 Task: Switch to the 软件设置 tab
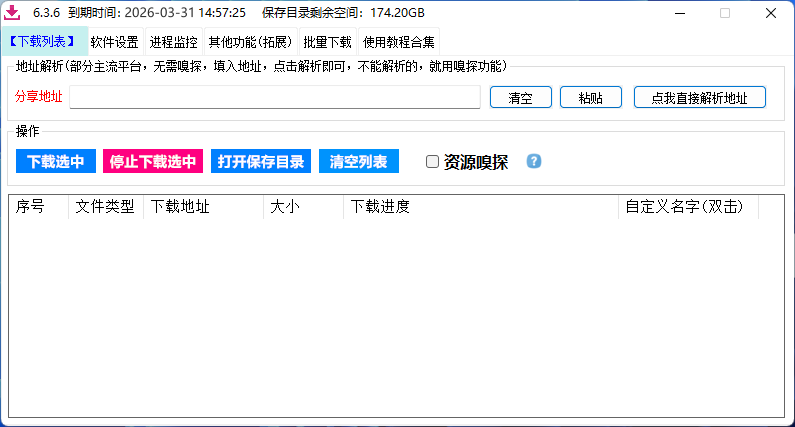click(114, 42)
